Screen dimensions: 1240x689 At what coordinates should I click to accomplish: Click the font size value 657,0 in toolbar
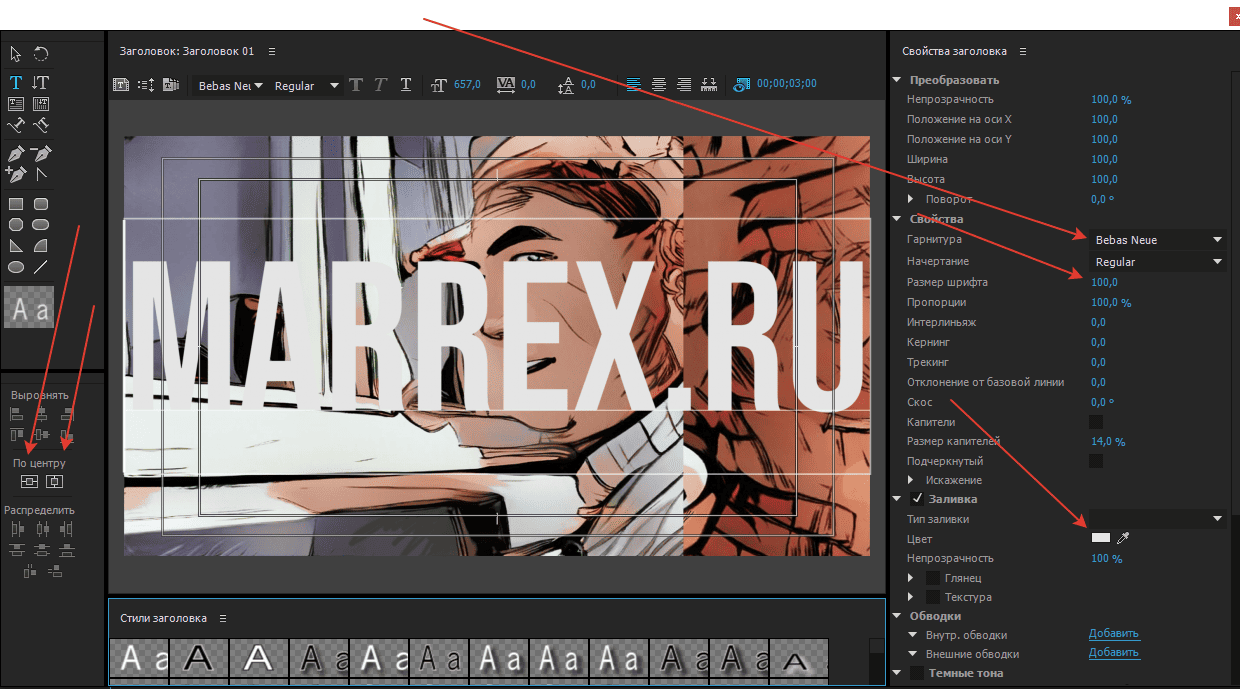(x=467, y=85)
